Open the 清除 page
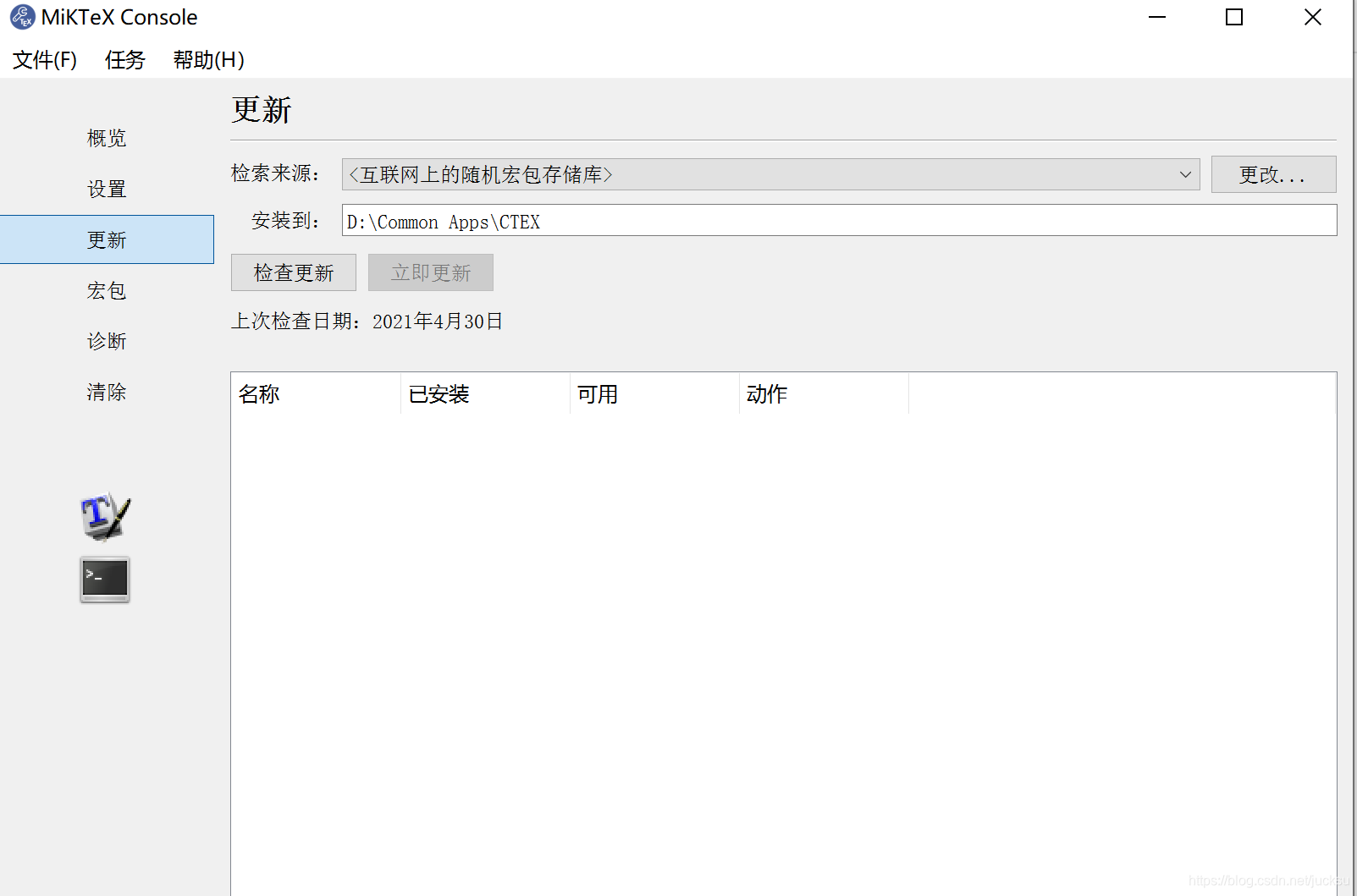The image size is (1357, 896). (107, 392)
